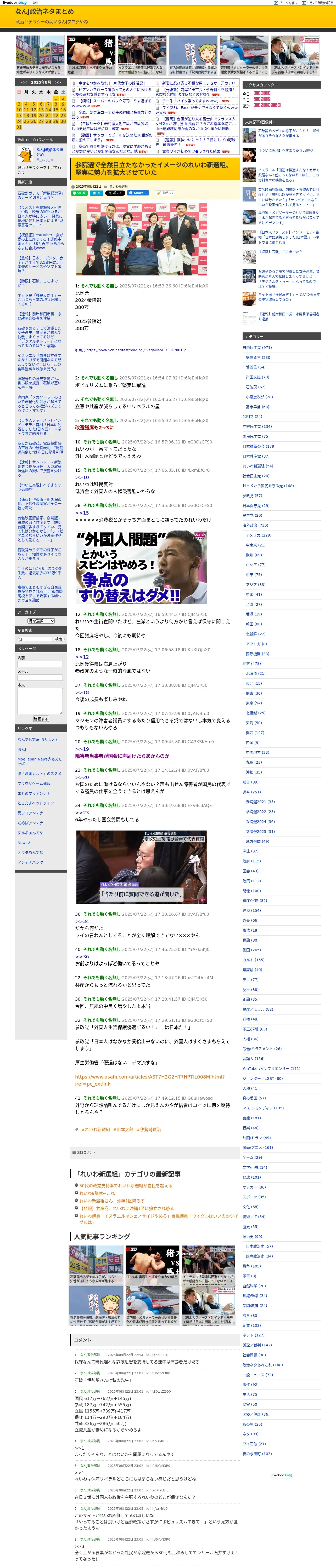Go to next month in calendar
Image resolution: width=336 pixels, height=1568 pixels.
tap(58, 82)
